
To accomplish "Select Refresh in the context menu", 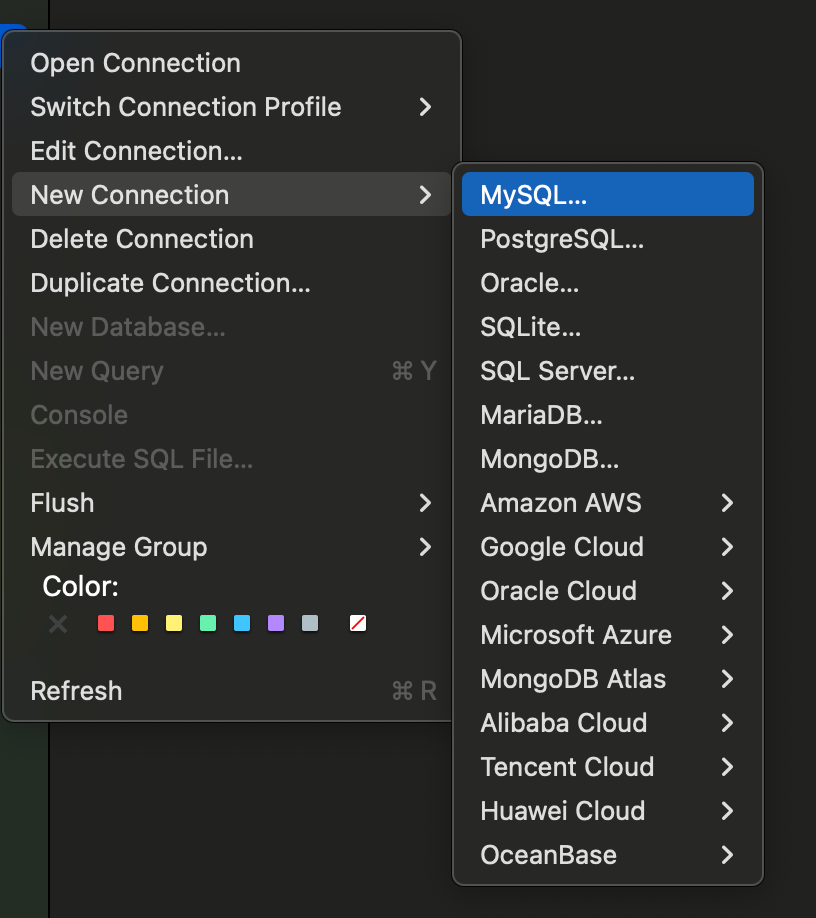I will tap(76, 691).
